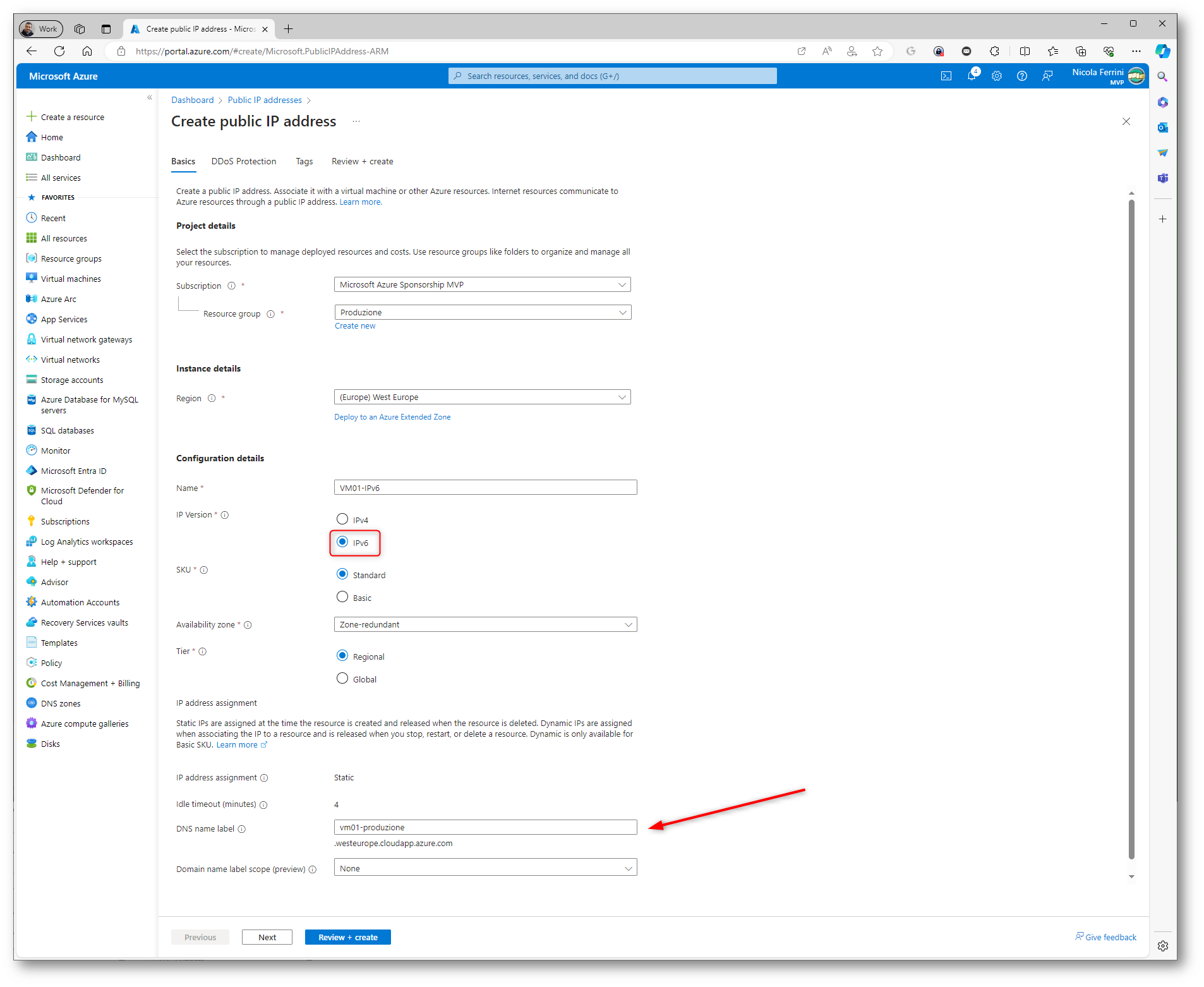1204x987 pixels.
Task: Click the Dashboard breadcrumb link
Action: (x=192, y=100)
